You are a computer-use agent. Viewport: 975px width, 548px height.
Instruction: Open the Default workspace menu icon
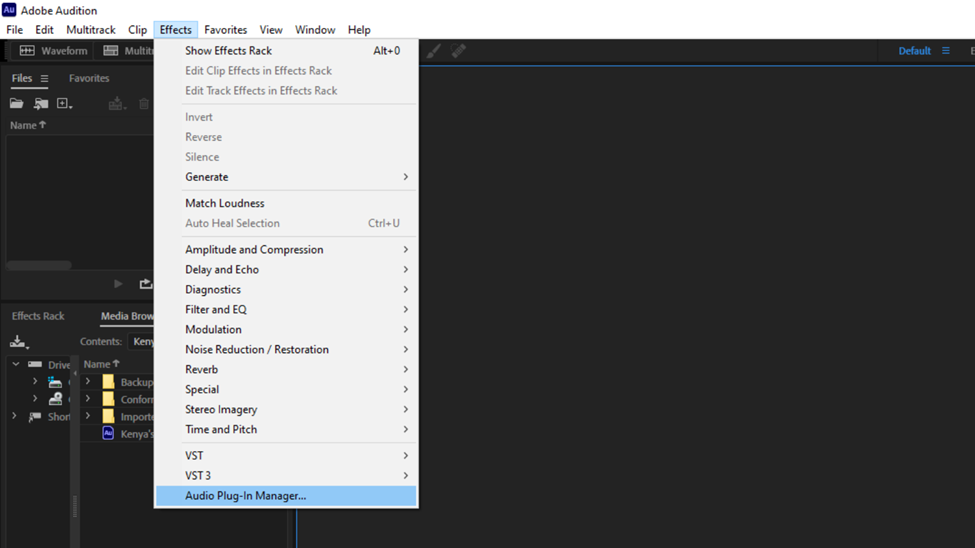pos(946,51)
